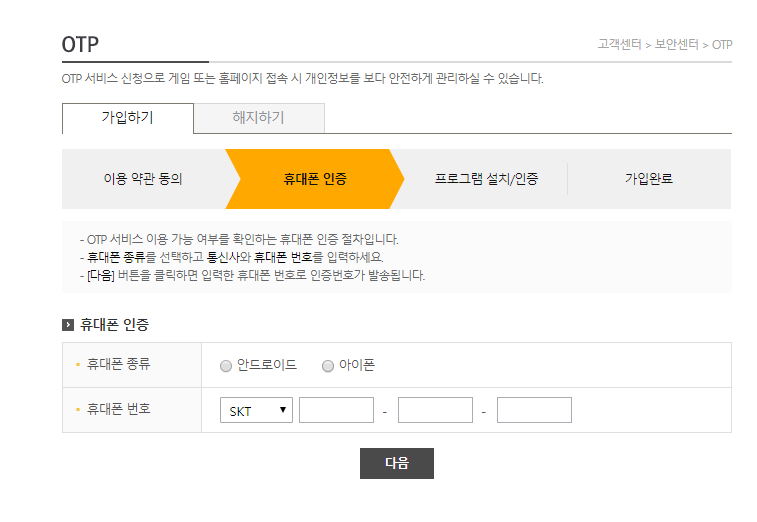This screenshot has height=522, width=757.
Task: Click the 이용 약관 동의 step
Action: (143, 179)
